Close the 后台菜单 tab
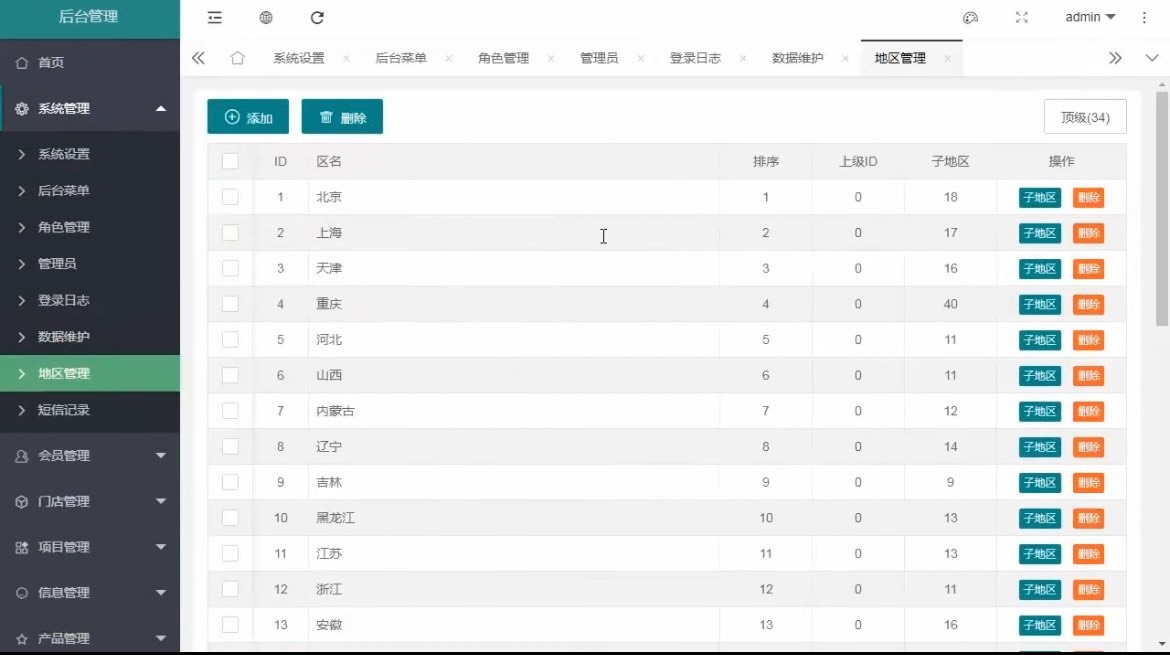The width and height of the screenshot is (1170, 655). pyautogui.click(x=448, y=58)
